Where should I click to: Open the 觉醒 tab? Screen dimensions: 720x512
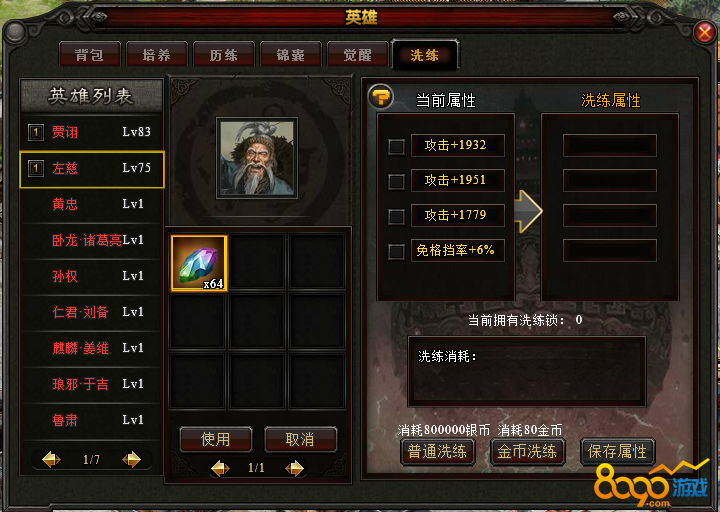coord(358,55)
